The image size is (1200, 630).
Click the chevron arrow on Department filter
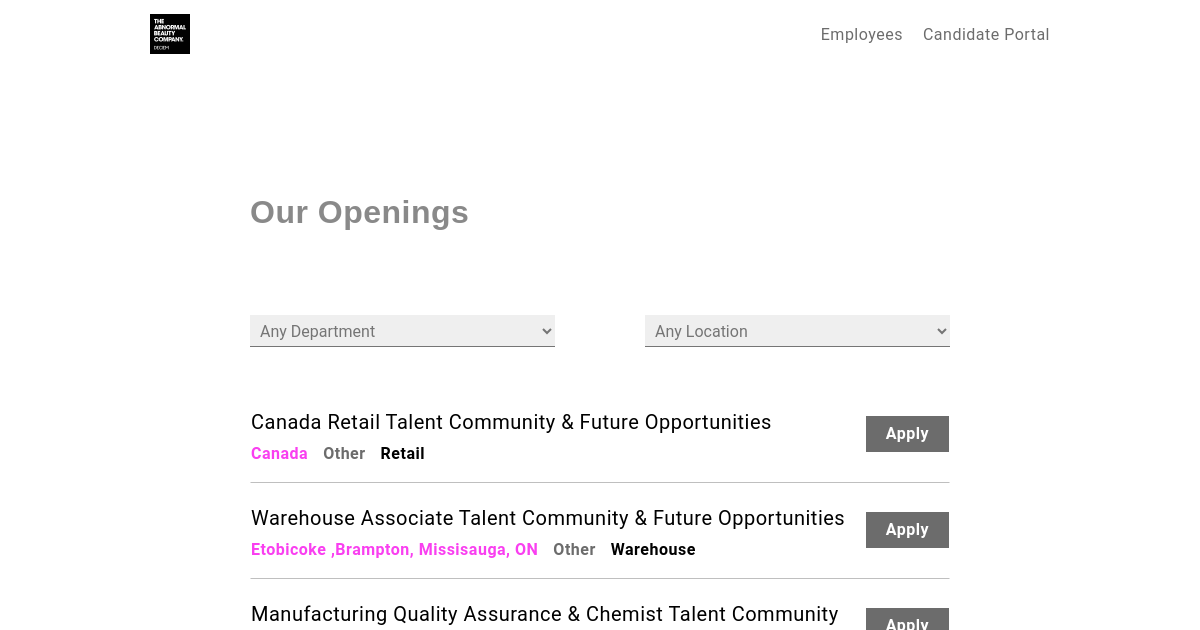(x=546, y=331)
